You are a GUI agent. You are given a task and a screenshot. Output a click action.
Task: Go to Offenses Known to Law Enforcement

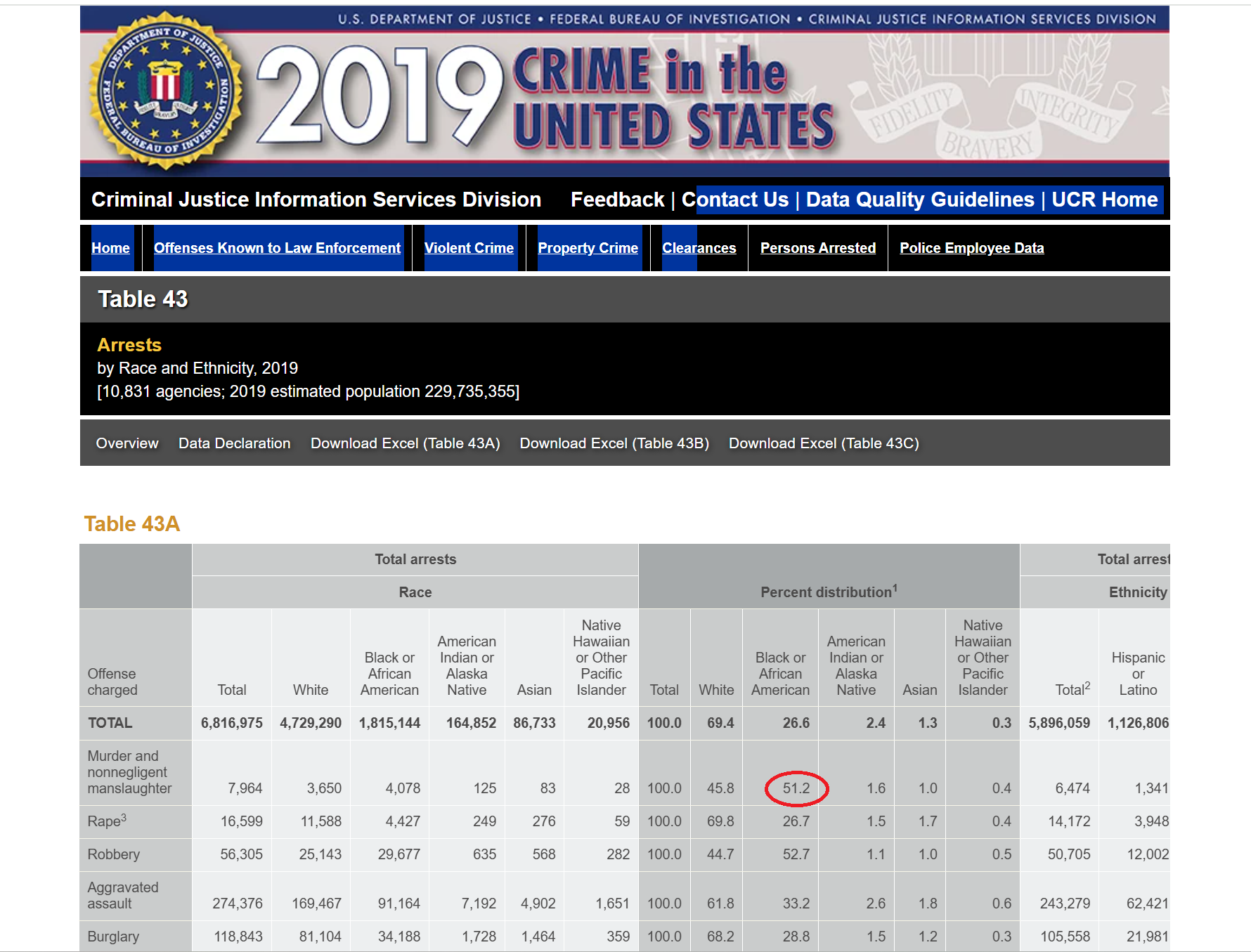click(x=277, y=248)
